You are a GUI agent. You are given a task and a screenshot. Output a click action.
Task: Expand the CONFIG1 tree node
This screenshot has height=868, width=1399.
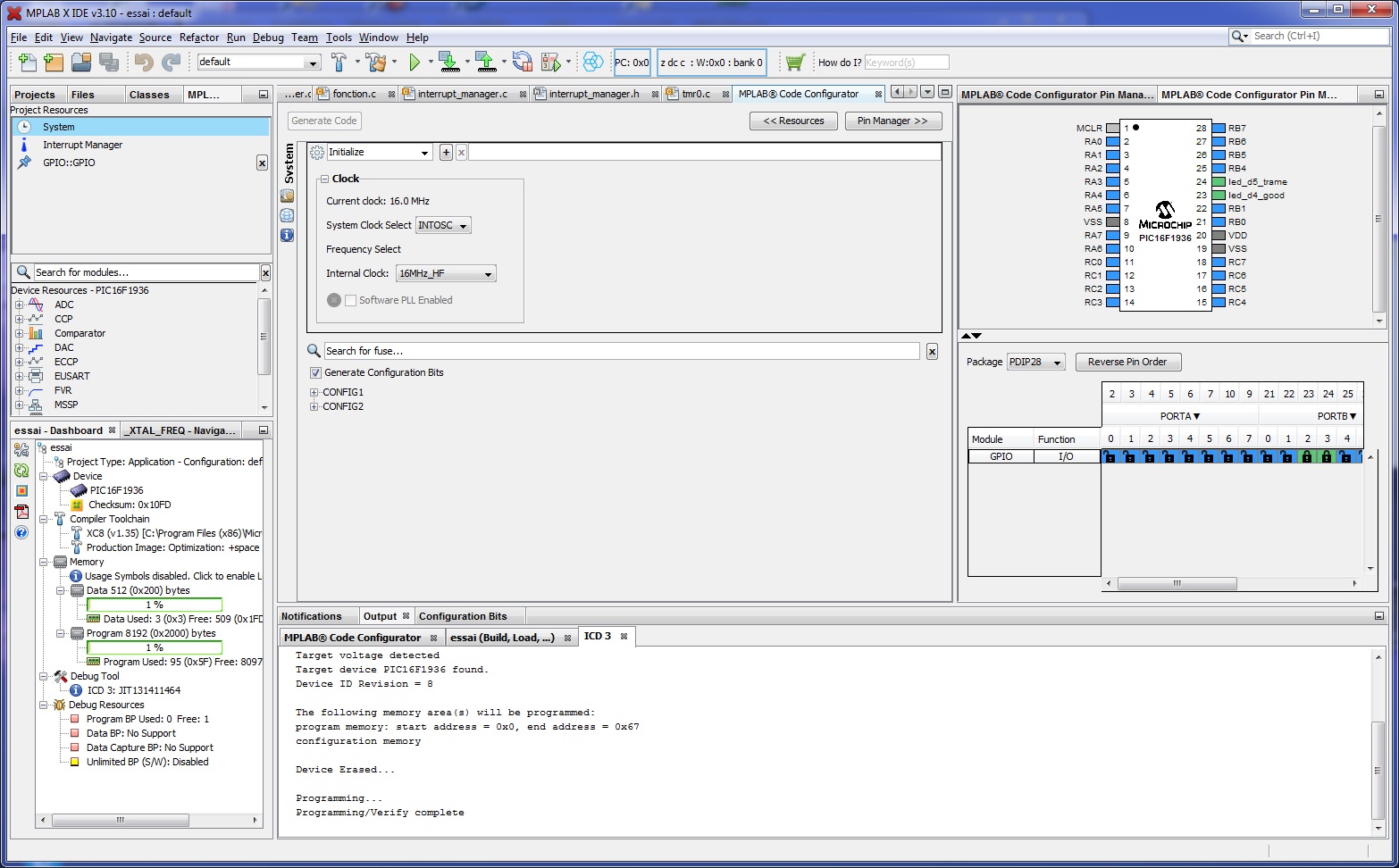[x=314, y=392]
